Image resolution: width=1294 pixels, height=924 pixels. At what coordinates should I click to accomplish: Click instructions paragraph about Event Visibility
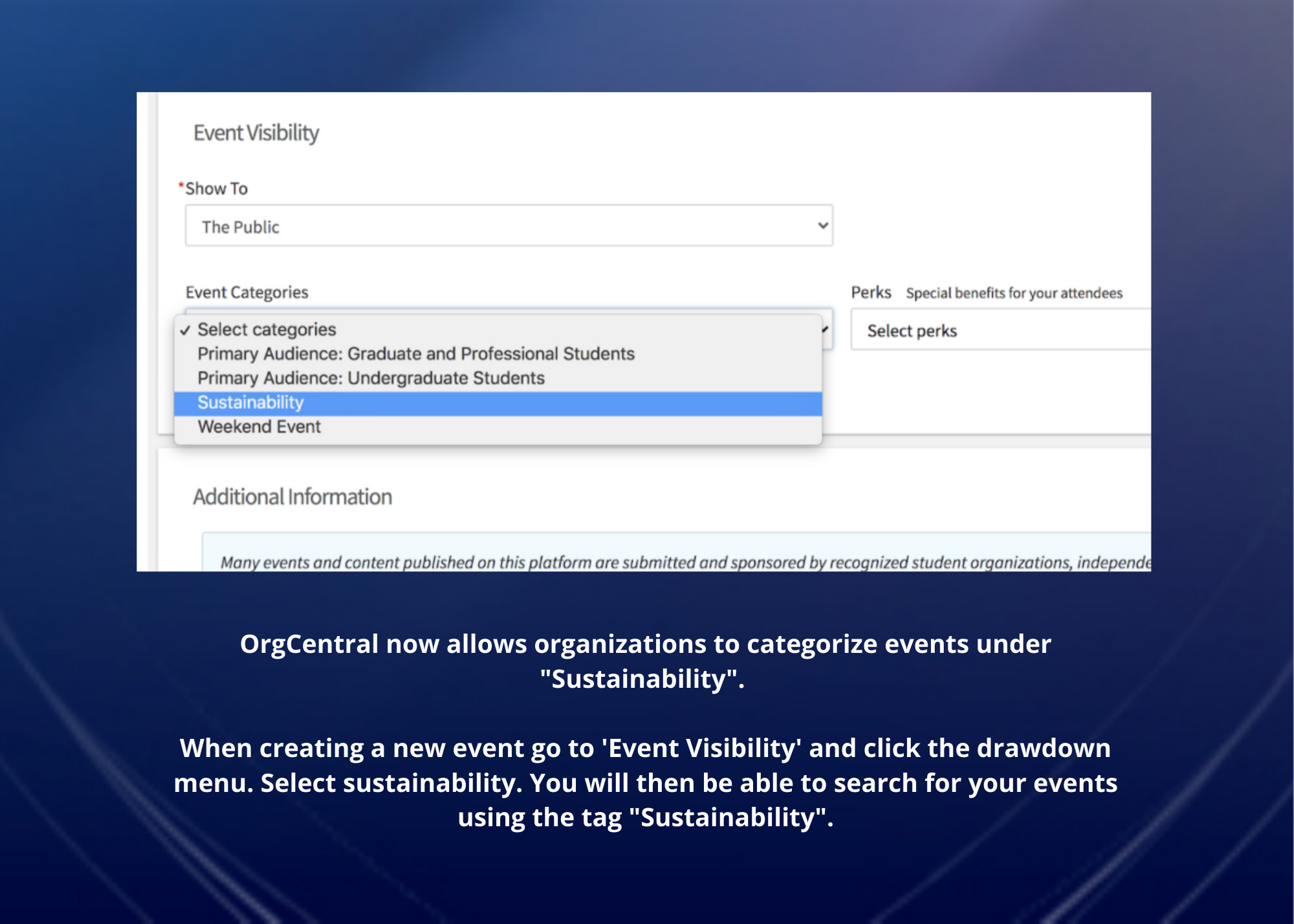coord(645,782)
